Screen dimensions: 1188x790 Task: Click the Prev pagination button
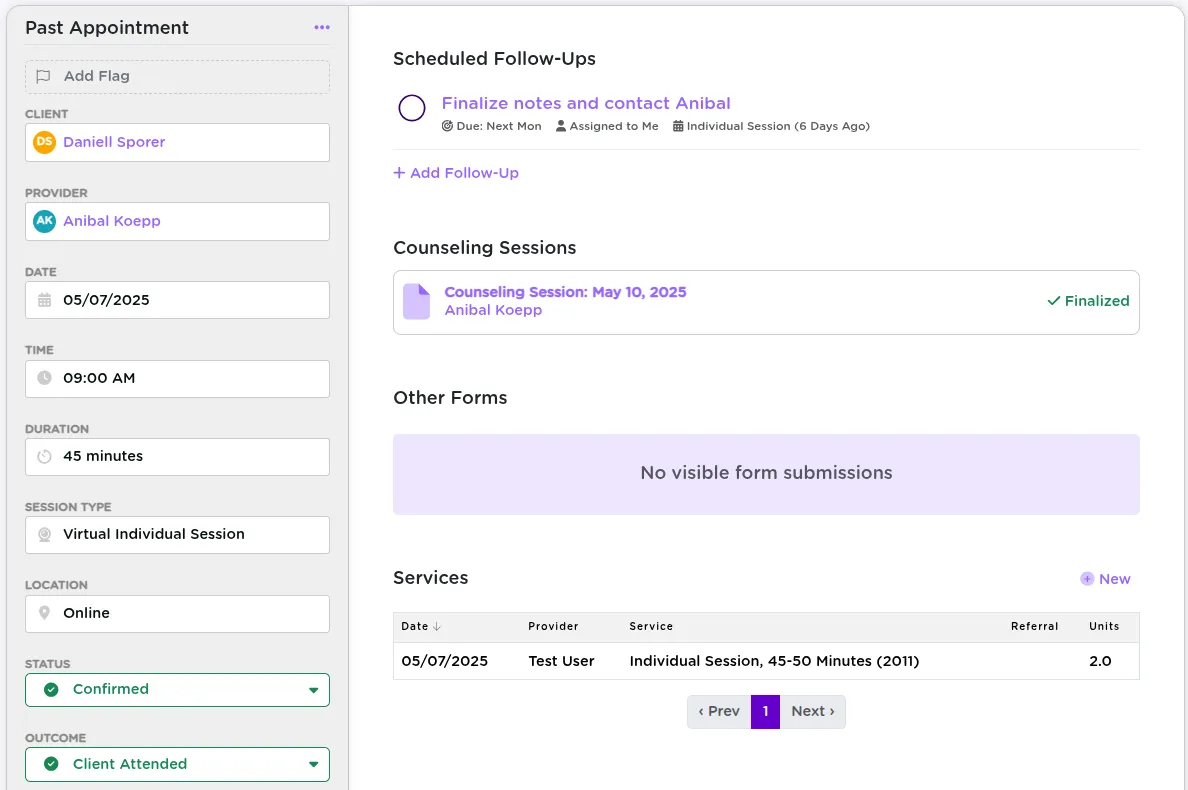pos(718,711)
